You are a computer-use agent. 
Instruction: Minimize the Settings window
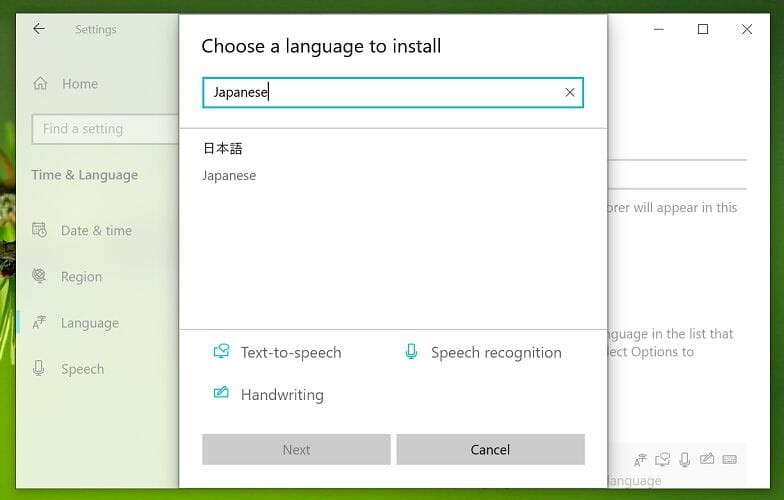click(x=659, y=29)
